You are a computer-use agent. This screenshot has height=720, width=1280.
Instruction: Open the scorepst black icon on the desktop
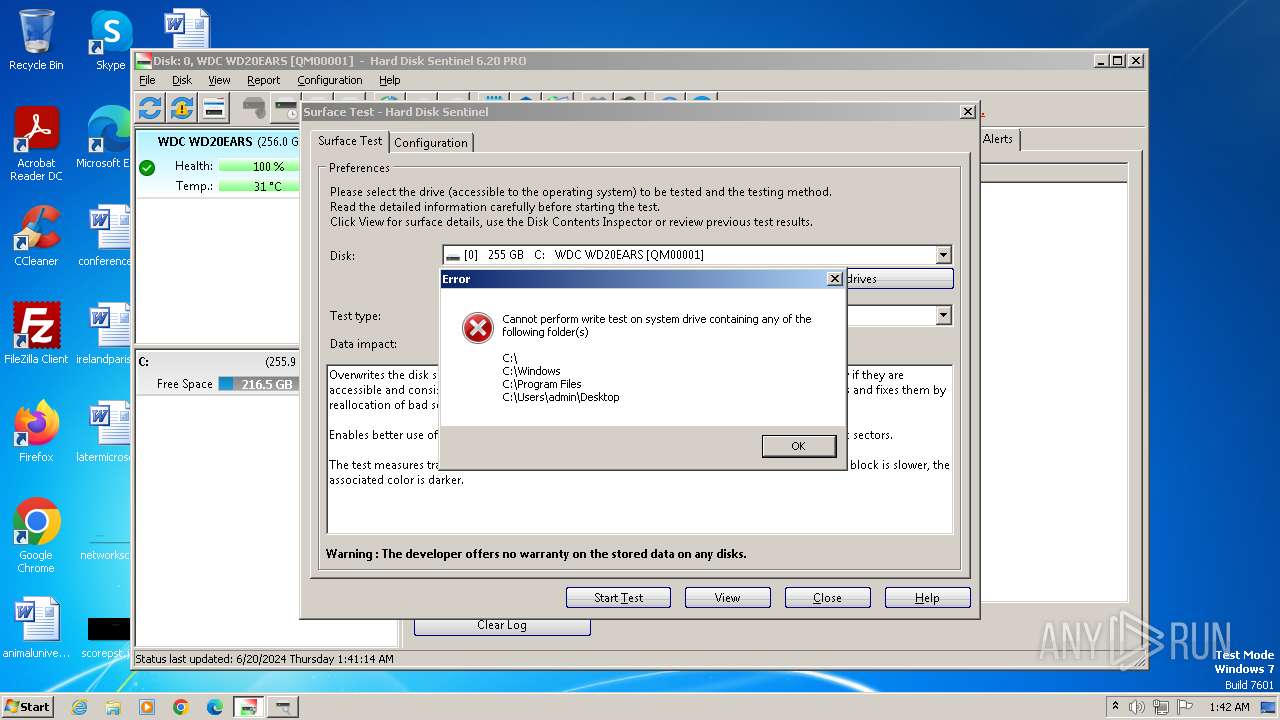click(x=106, y=636)
